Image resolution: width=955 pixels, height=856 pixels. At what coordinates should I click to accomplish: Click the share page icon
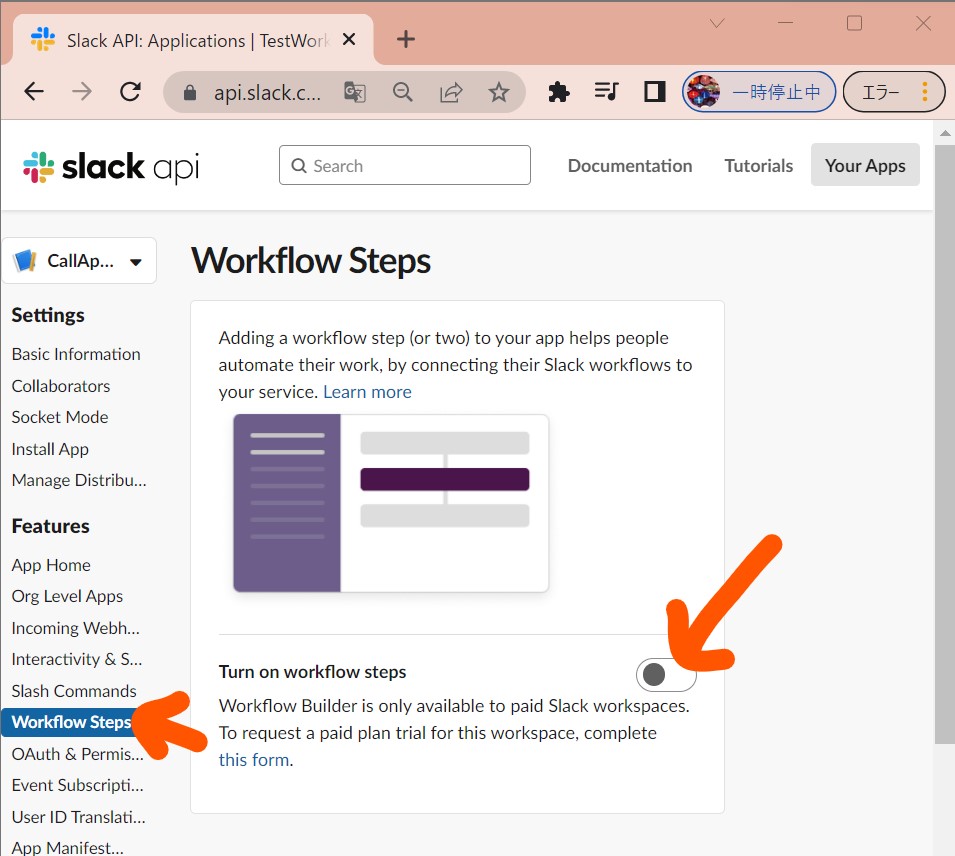[451, 93]
